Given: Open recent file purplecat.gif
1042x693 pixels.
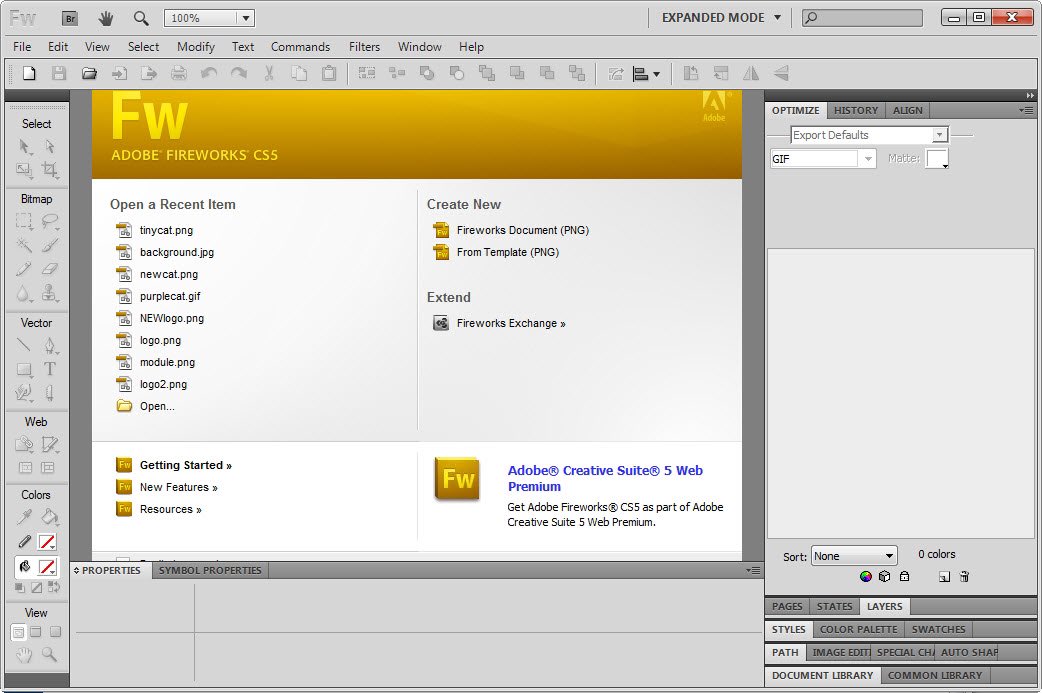Looking at the screenshot, I should point(170,296).
